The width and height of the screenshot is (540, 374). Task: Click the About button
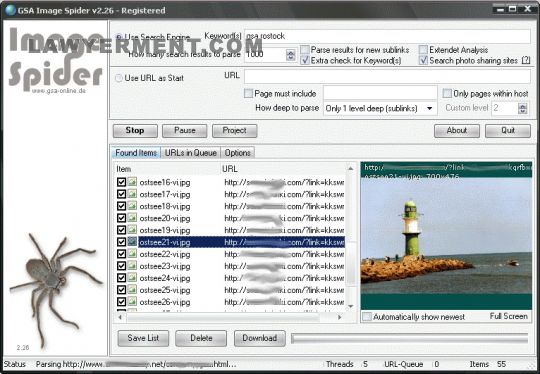457,131
